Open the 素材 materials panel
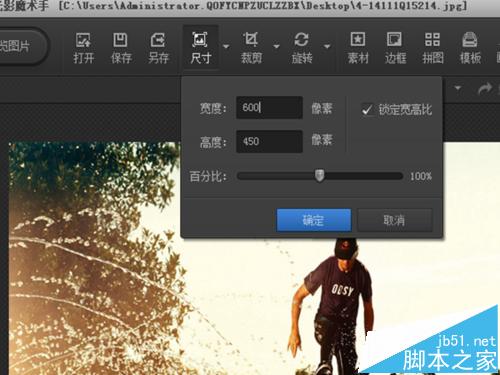The height and width of the screenshot is (375, 500). pyautogui.click(x=358, y=48)
